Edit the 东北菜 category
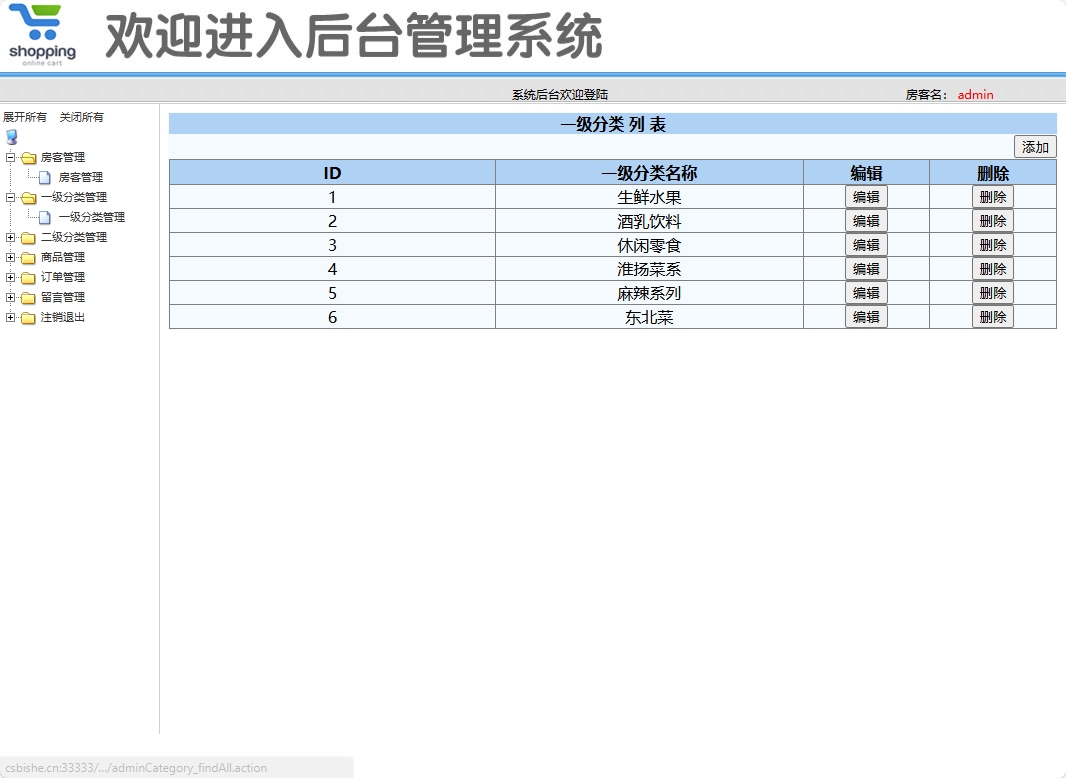1066x778 pixels. coord(866,317)
